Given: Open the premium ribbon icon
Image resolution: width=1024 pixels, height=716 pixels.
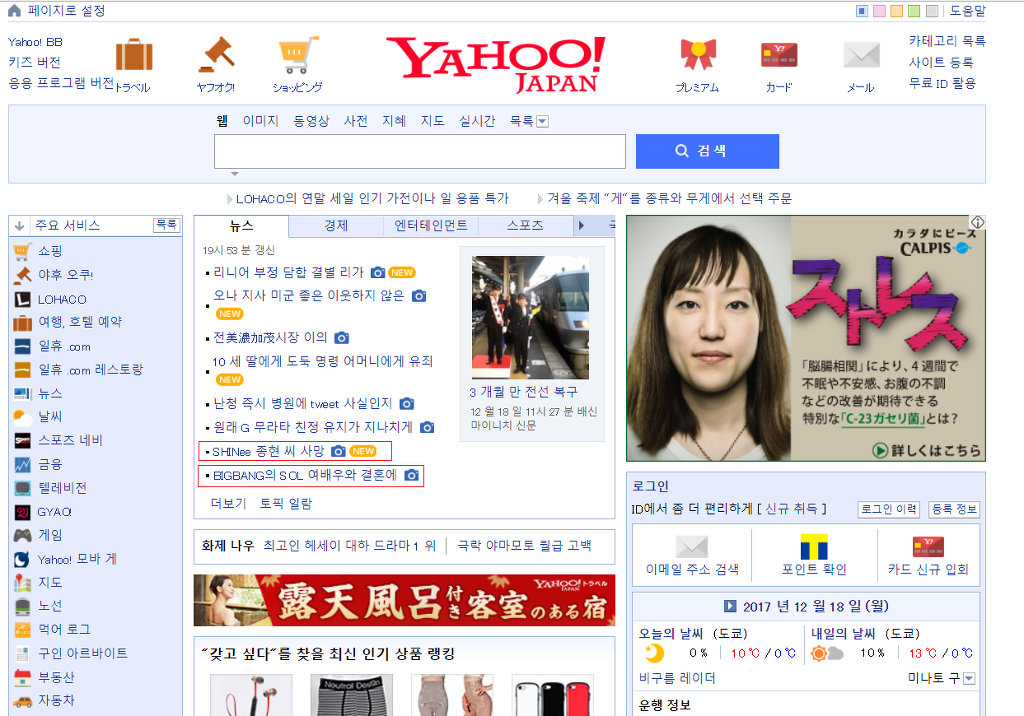Looking at the screenshot, I should 698,54.
